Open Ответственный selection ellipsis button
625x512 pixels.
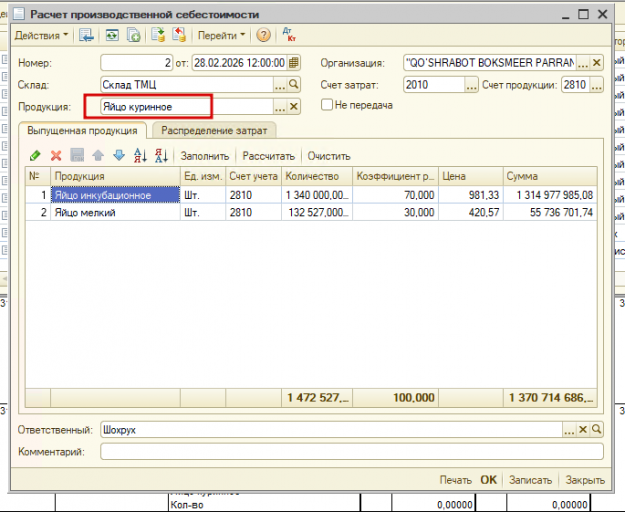pyautogui.click(x=569, y=430)
